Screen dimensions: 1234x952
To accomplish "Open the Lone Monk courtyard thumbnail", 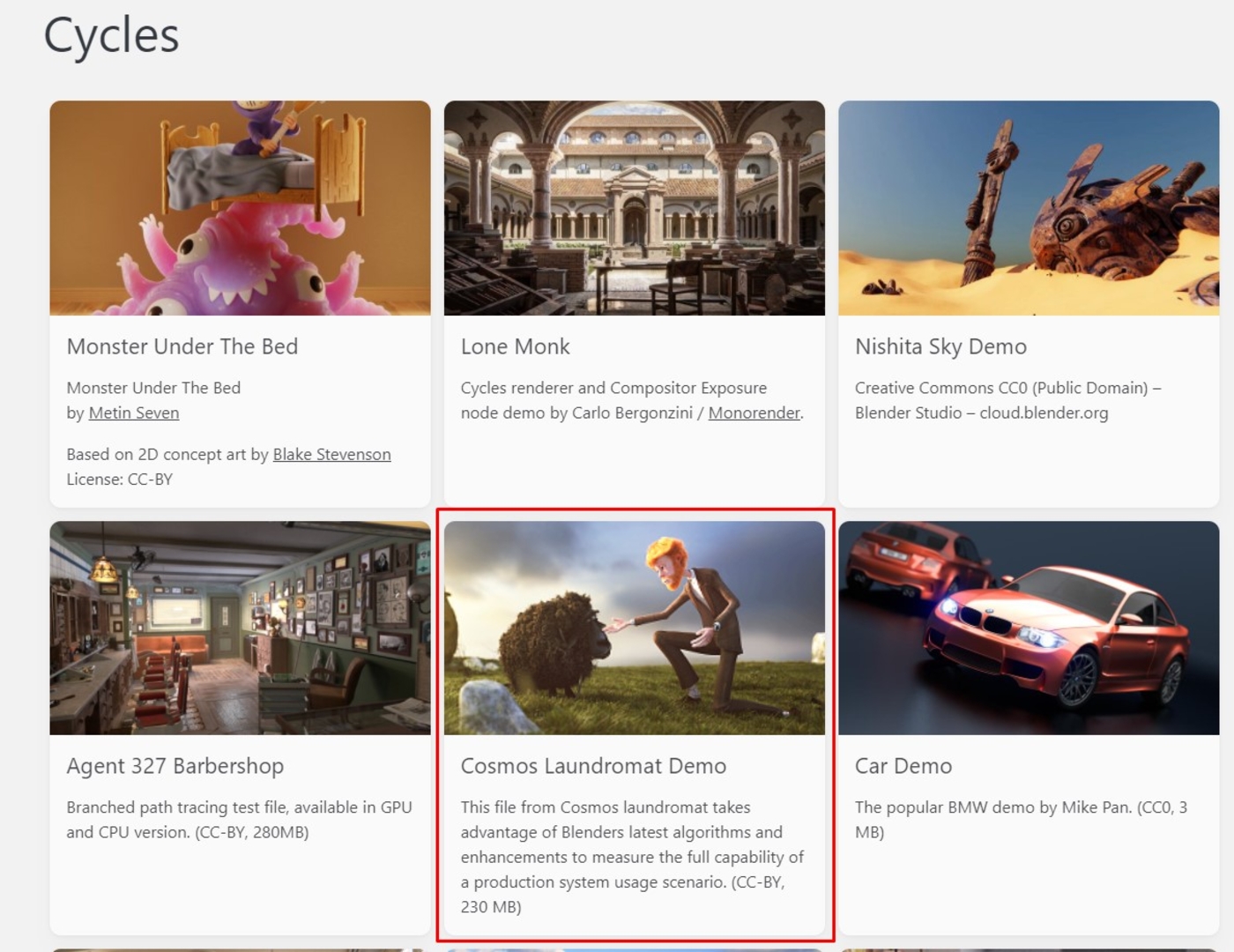I will click(635, 208).
